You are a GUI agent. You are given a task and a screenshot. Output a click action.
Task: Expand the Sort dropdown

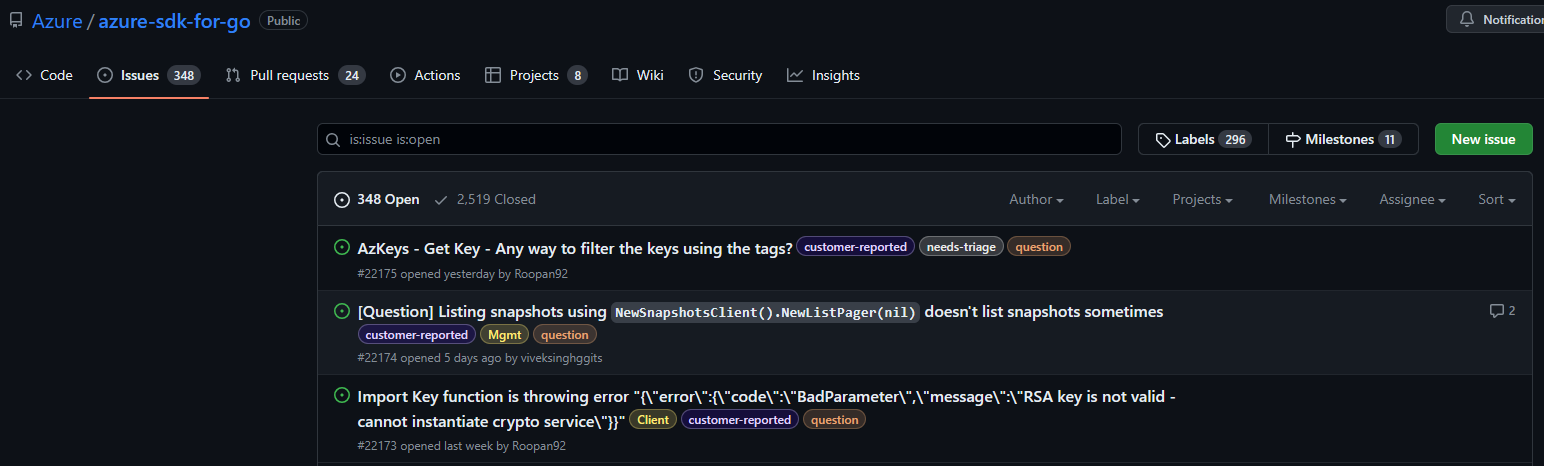[x=1497, y=199]
